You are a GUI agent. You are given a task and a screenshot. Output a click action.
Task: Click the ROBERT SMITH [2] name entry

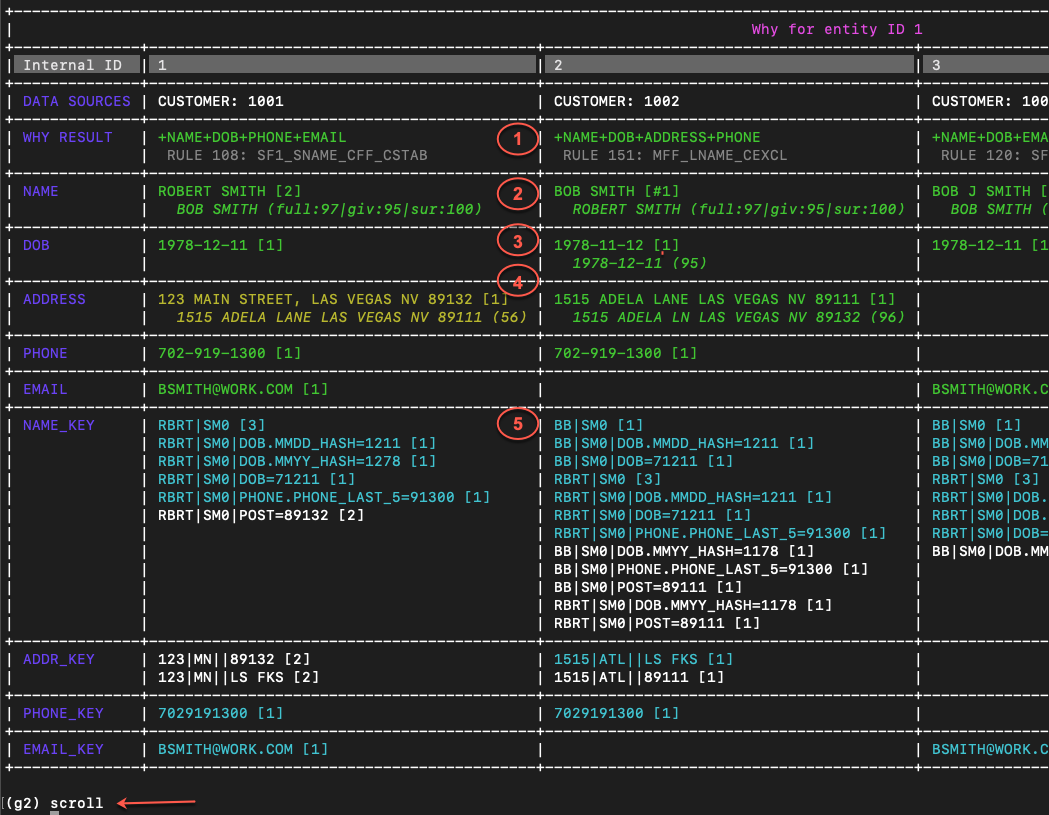(229, 191)
